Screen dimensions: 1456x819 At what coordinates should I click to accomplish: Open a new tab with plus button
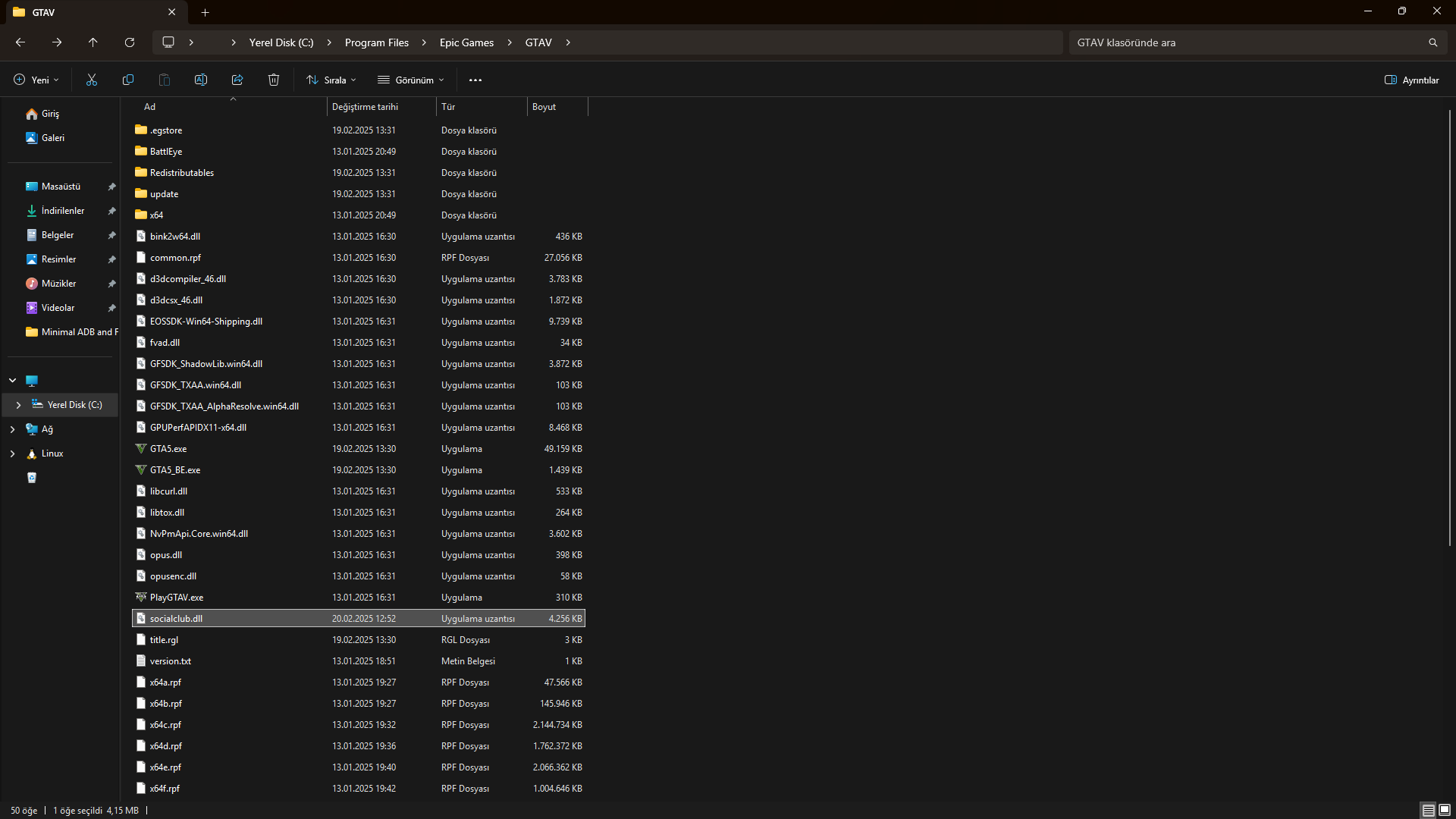pos(205,12)
